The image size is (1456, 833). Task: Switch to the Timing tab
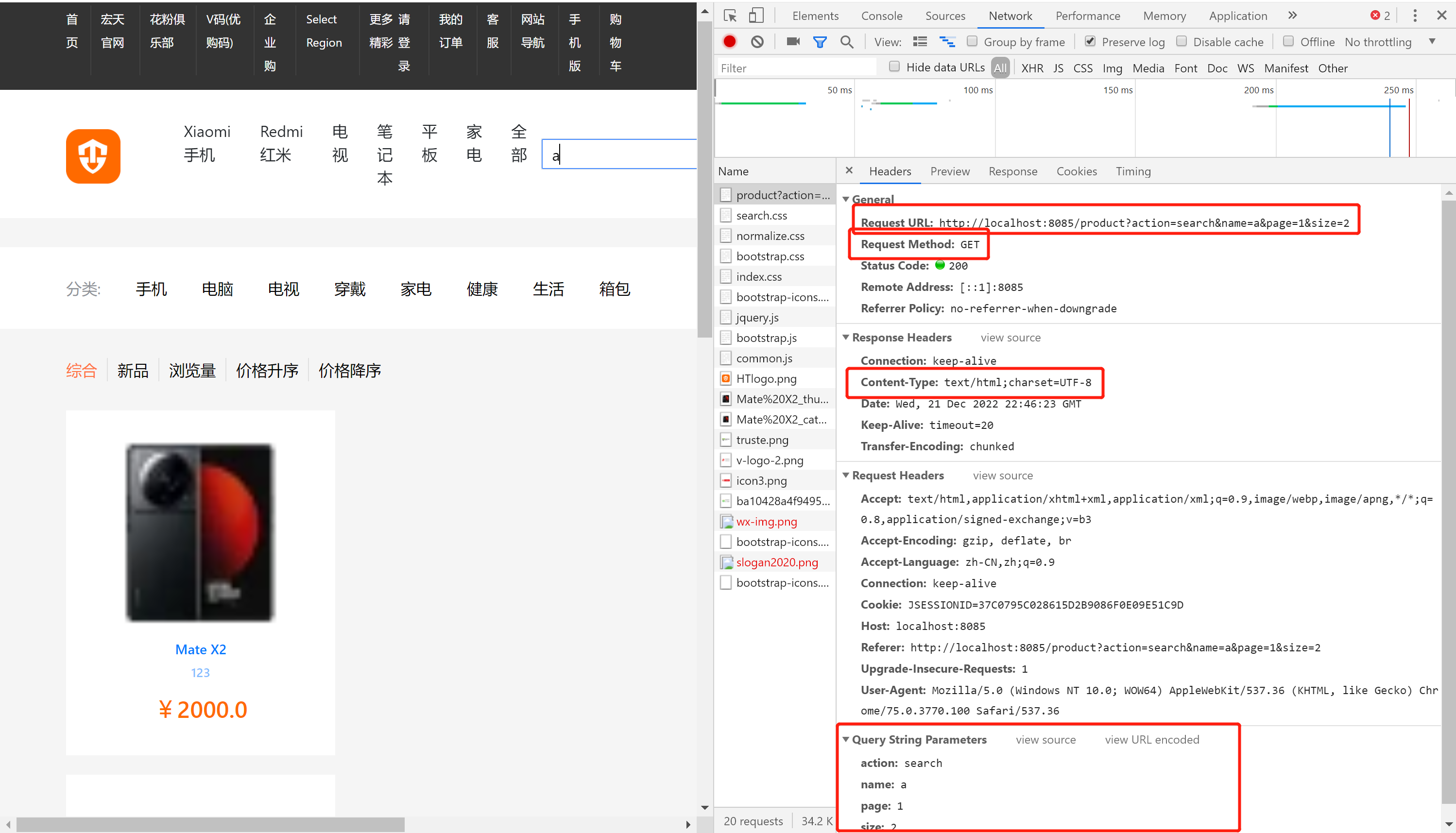tap(1133, 171)
